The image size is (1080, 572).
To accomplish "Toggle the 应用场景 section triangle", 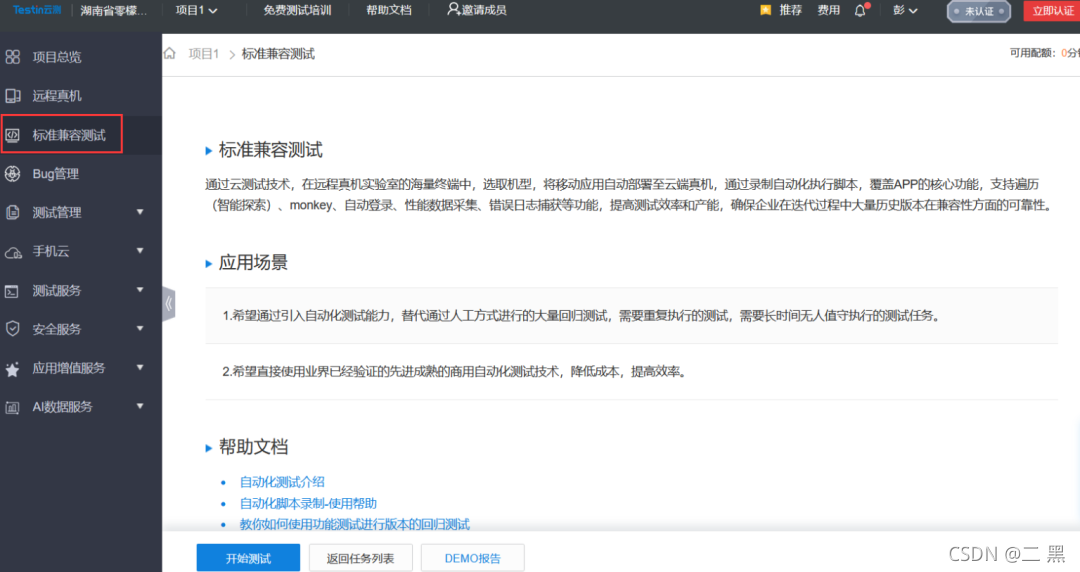I will (209, 263).
